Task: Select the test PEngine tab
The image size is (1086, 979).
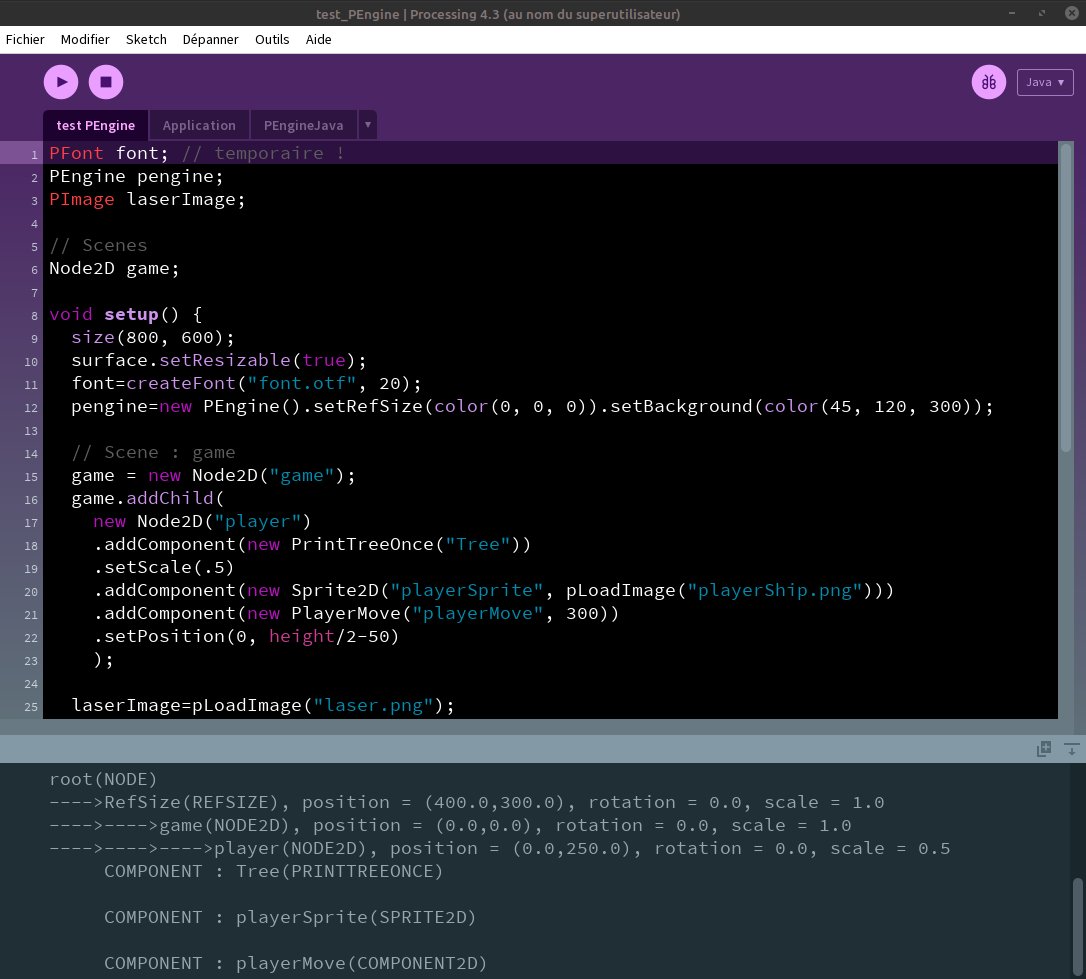Action: (x=96, y=125)
